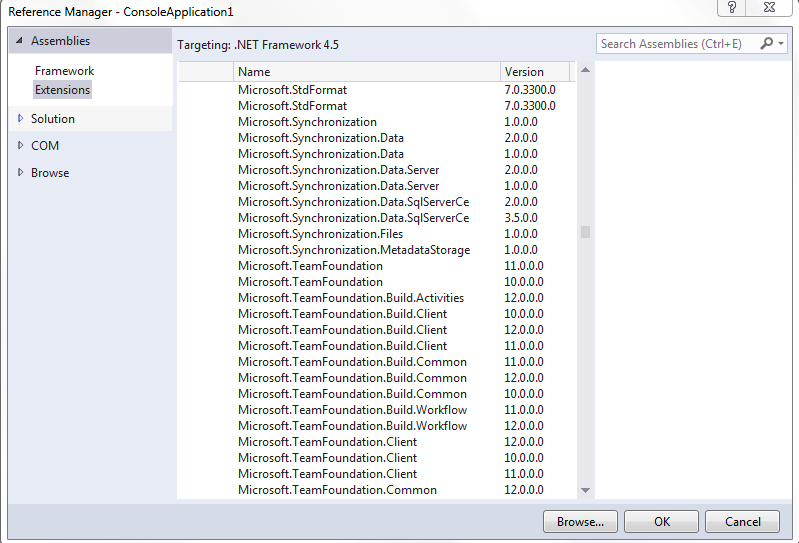Screen dimensions: 799x543
Task: Select Microsoft.TeamFoundation version 11.0.0.0
Action: coord(377,266)
